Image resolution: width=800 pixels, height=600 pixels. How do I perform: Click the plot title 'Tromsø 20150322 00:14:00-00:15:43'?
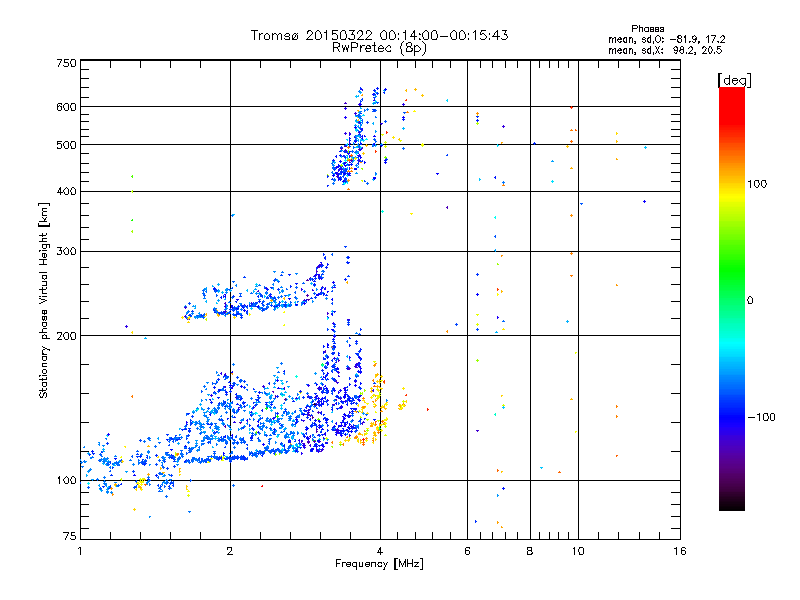tap(379, 35)
